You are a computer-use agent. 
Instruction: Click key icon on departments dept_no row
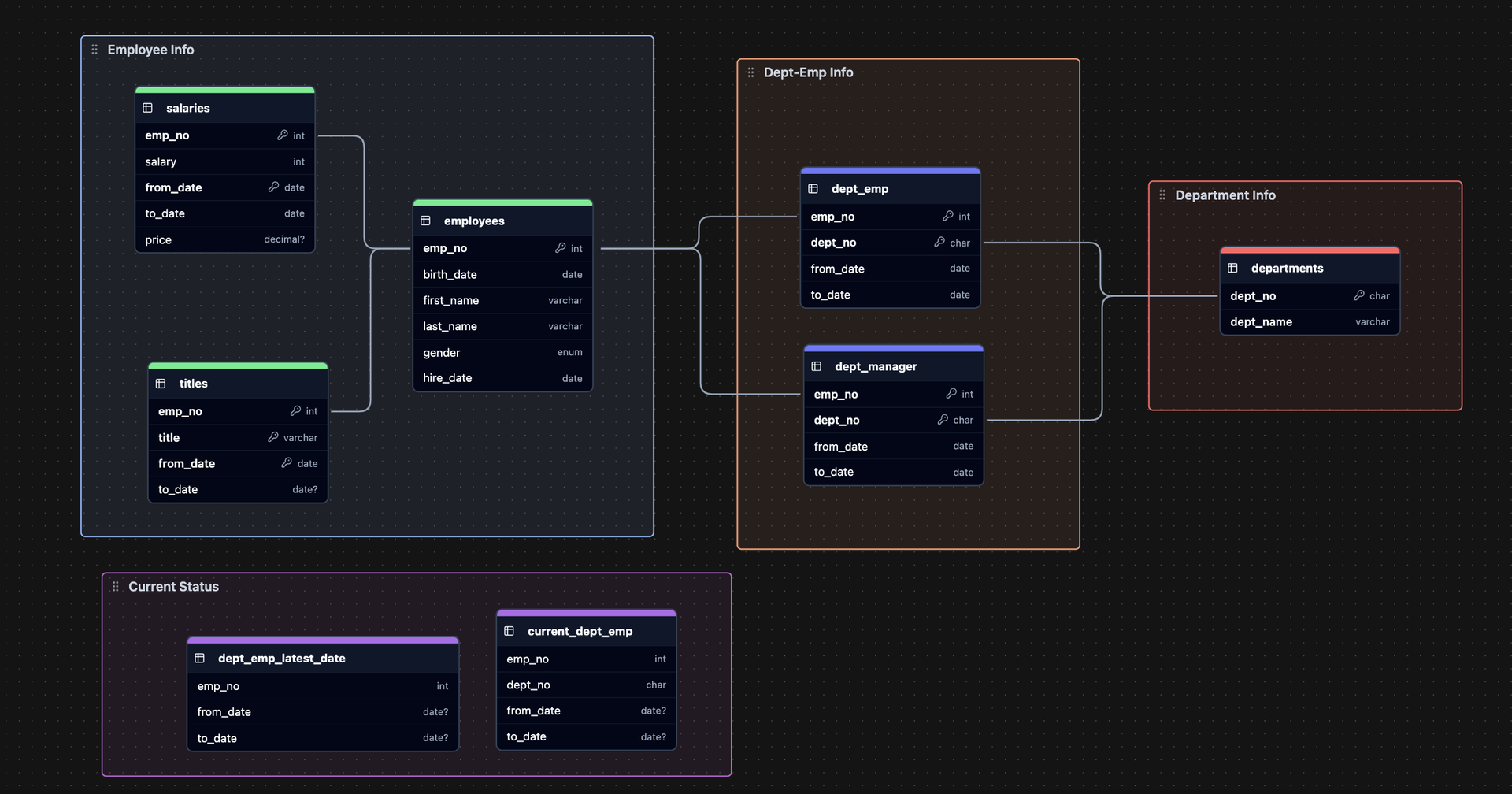tap(1359, 295)
